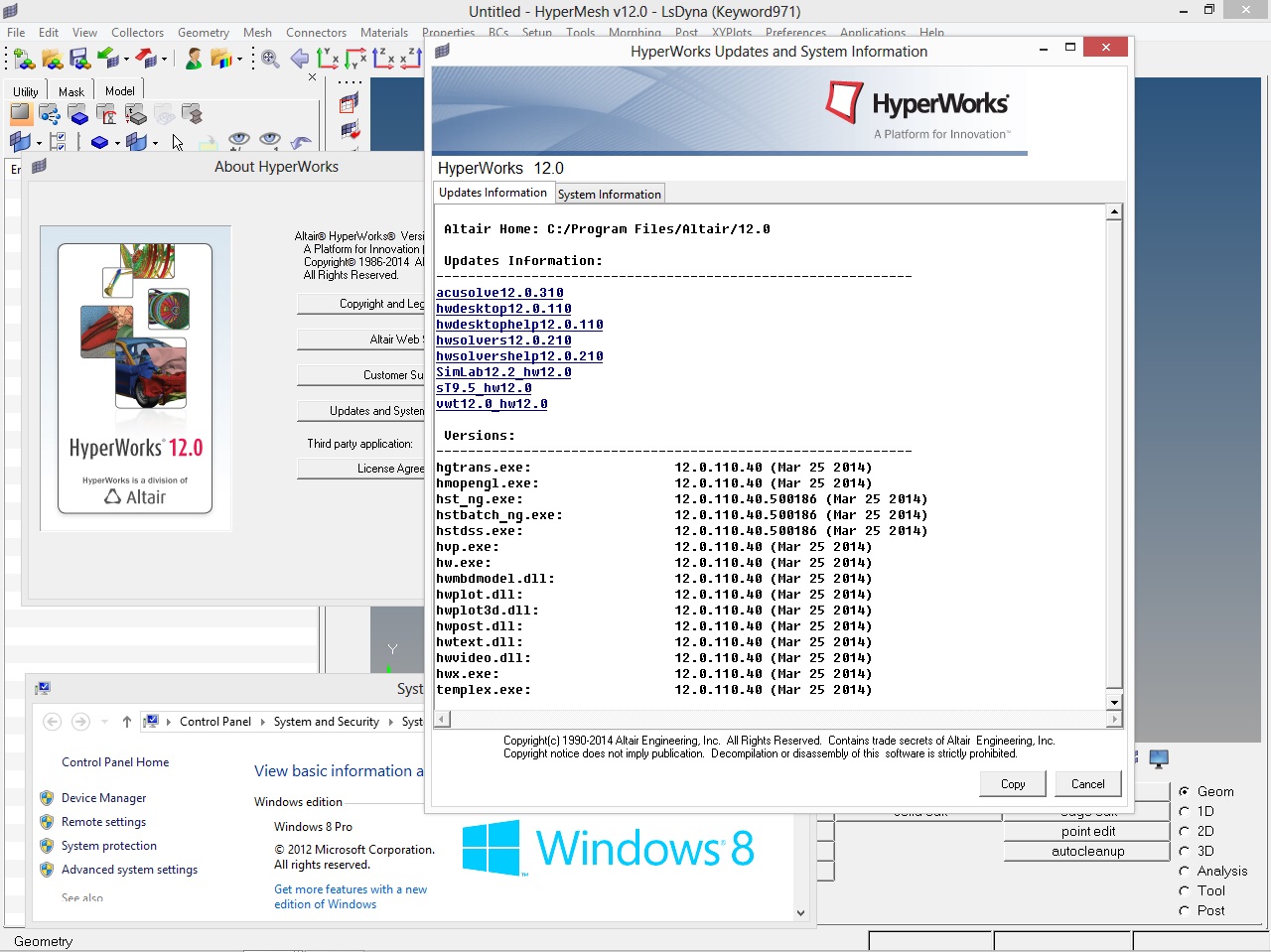Click the highlighted Model View folder icon

21,114
